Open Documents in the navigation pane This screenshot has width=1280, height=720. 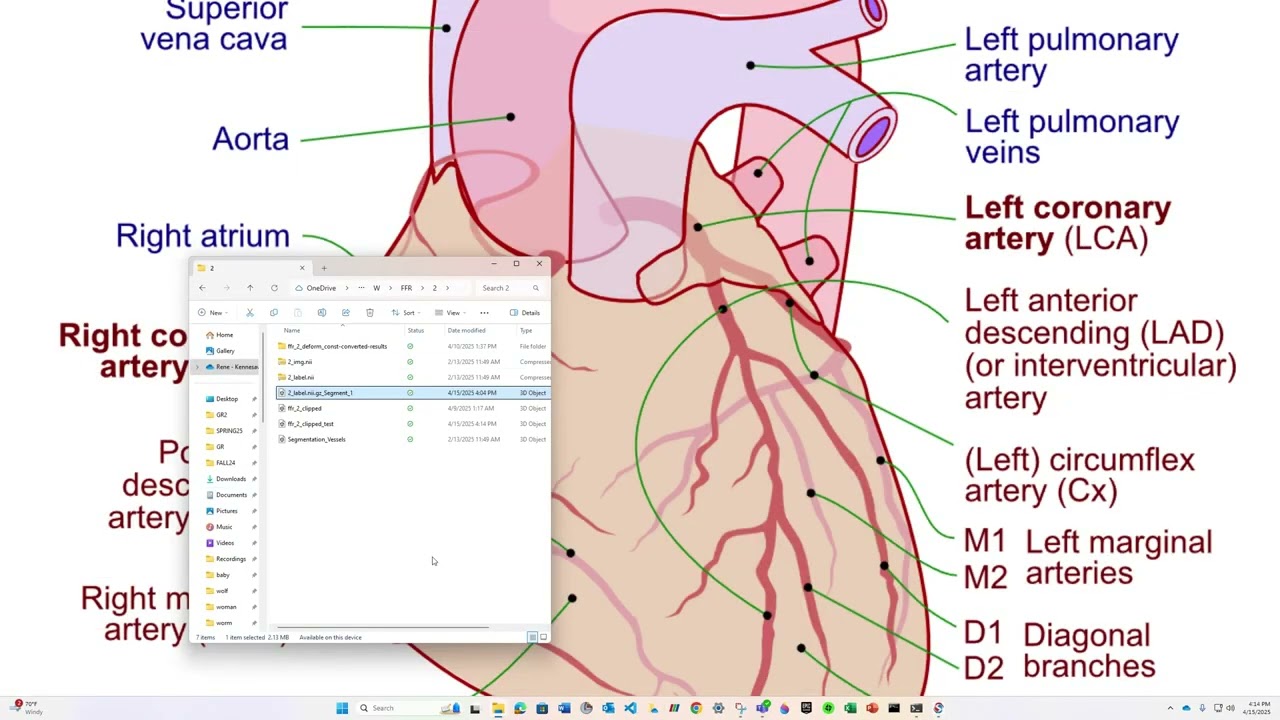click(x=231, y=495)
